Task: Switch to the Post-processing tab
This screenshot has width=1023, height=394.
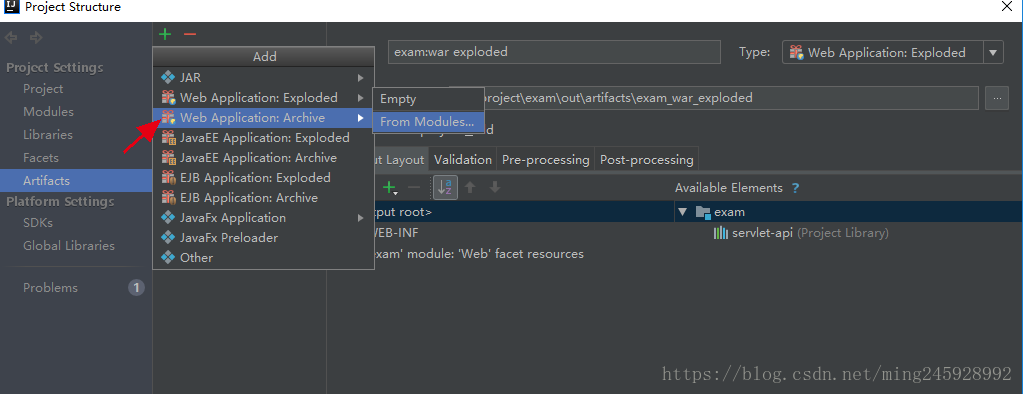Action: point(647,160)
